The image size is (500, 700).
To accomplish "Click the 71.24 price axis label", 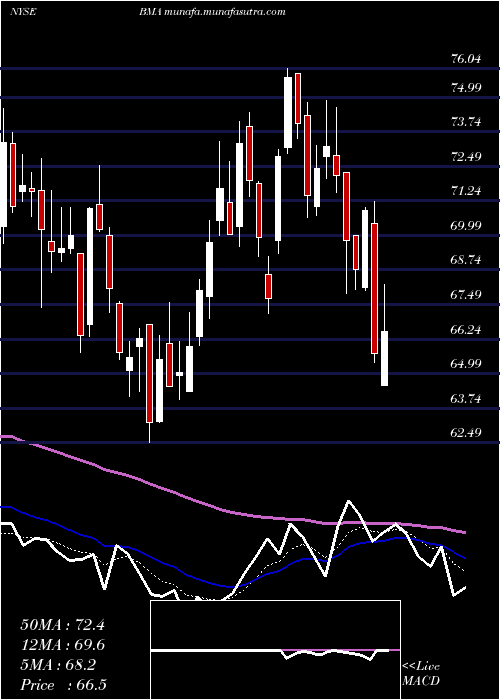I will click(467, 191).
